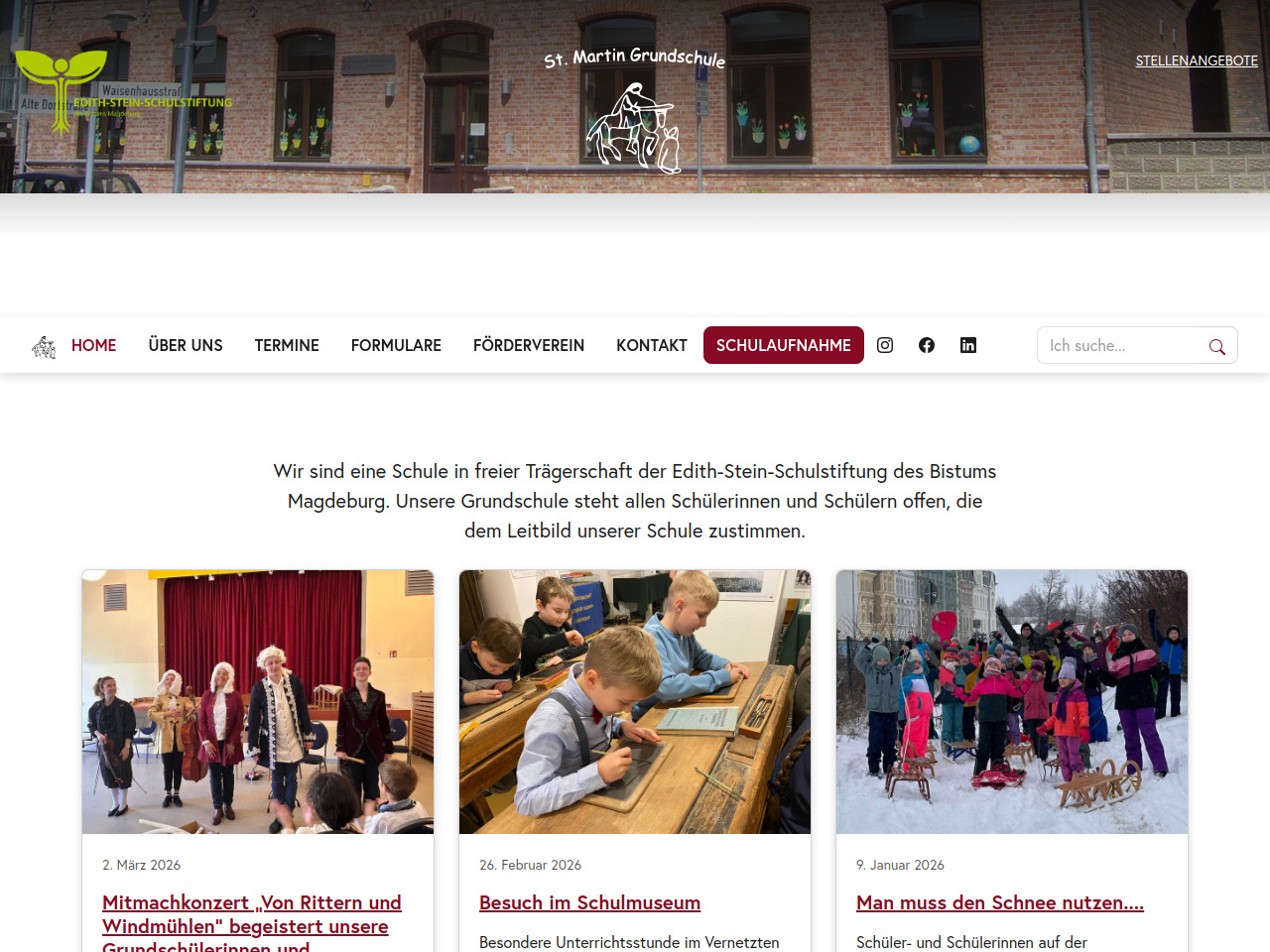1270x952 pixels.
Task: Navigate to the KONTAKT page
Action: (652, 345)
